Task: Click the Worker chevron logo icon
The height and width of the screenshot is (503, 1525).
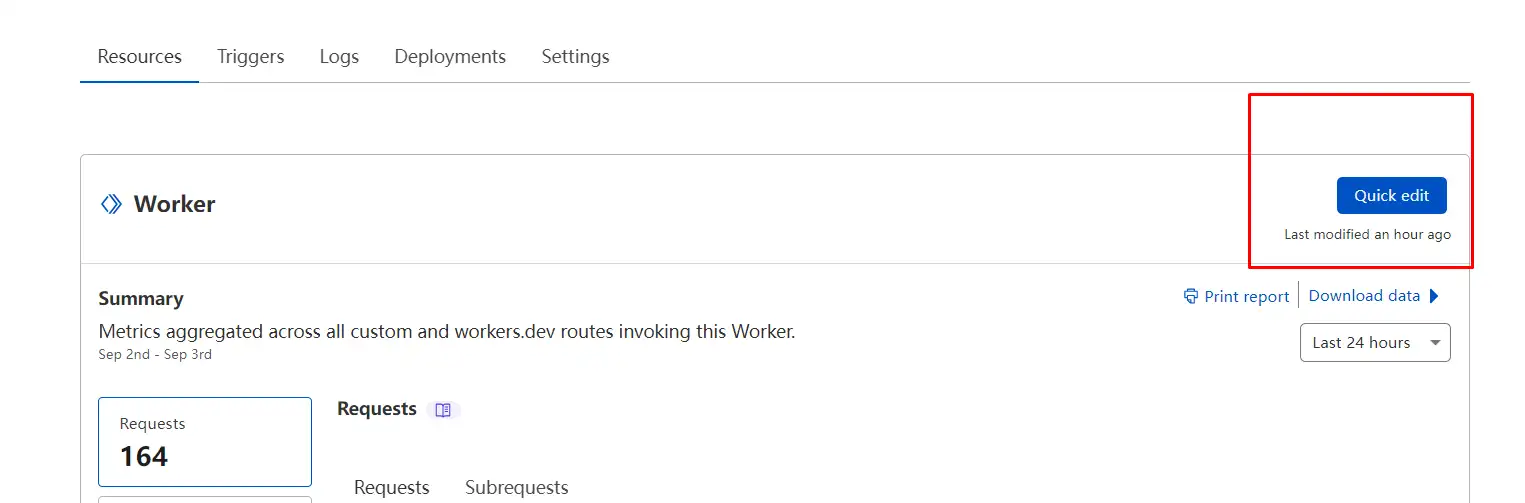Action: 111,204
